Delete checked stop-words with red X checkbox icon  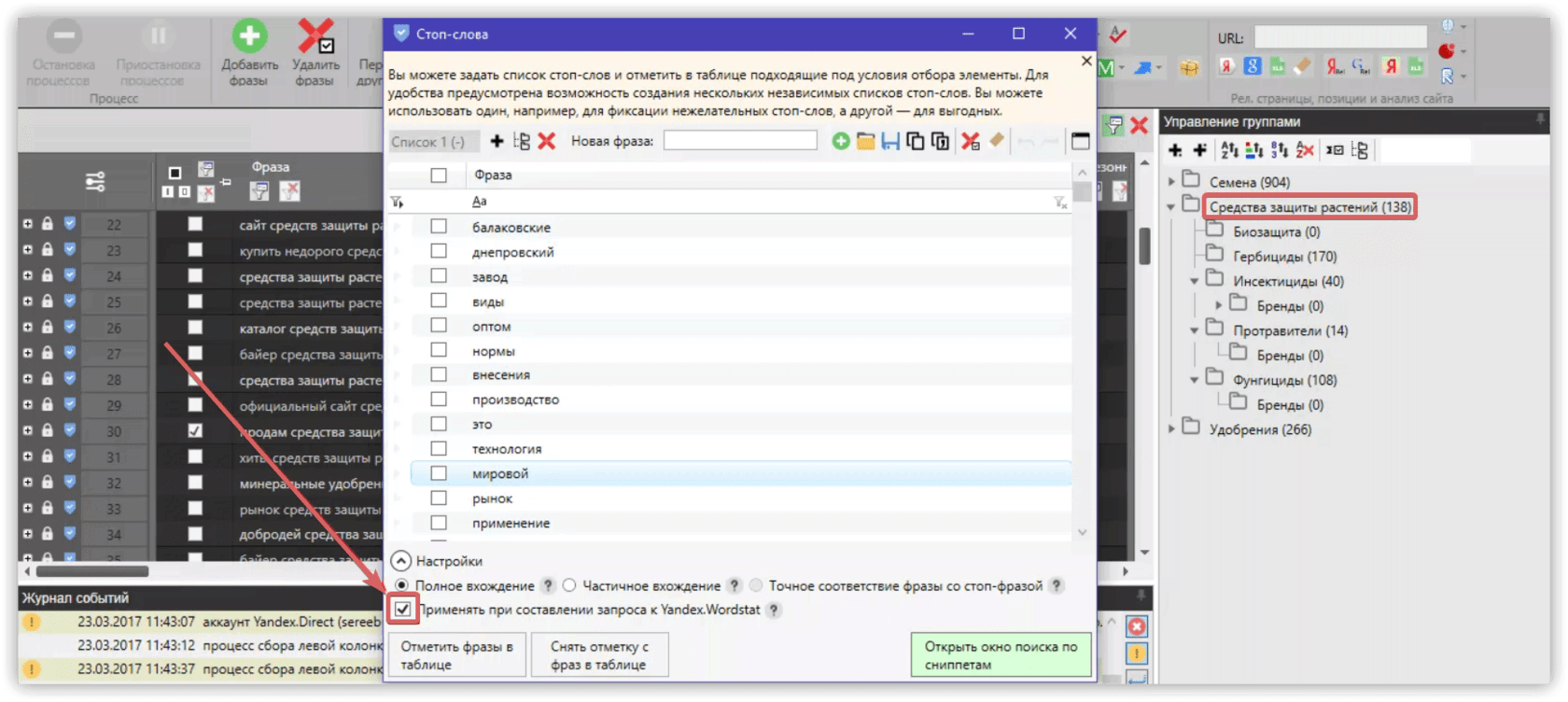coord(971,141)
